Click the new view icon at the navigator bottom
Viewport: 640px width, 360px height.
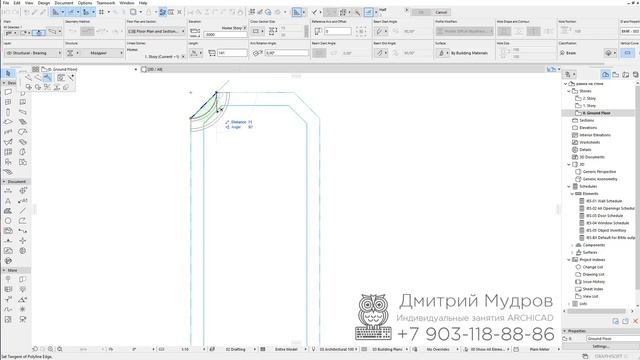tap(616, 321)
